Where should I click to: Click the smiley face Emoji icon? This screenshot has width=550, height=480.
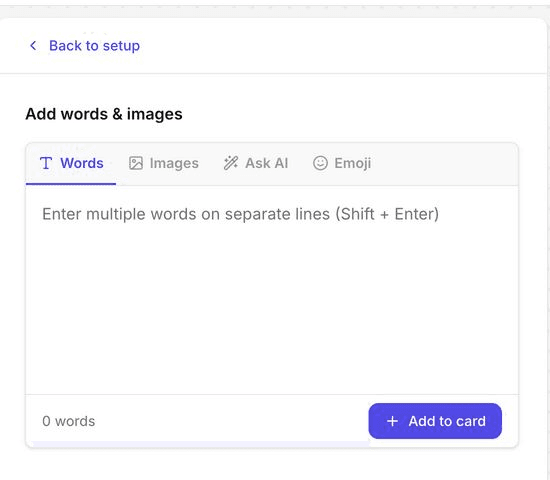[320, 163]
